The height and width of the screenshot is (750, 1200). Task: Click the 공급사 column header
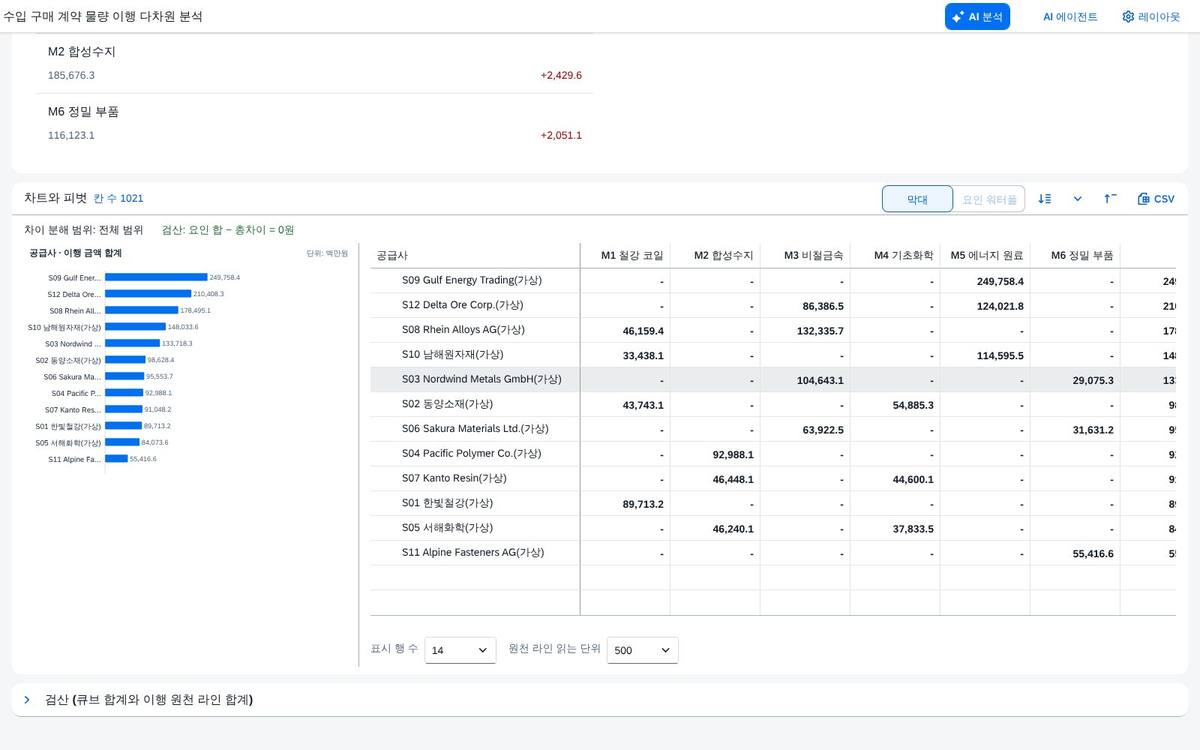point(475,255)
